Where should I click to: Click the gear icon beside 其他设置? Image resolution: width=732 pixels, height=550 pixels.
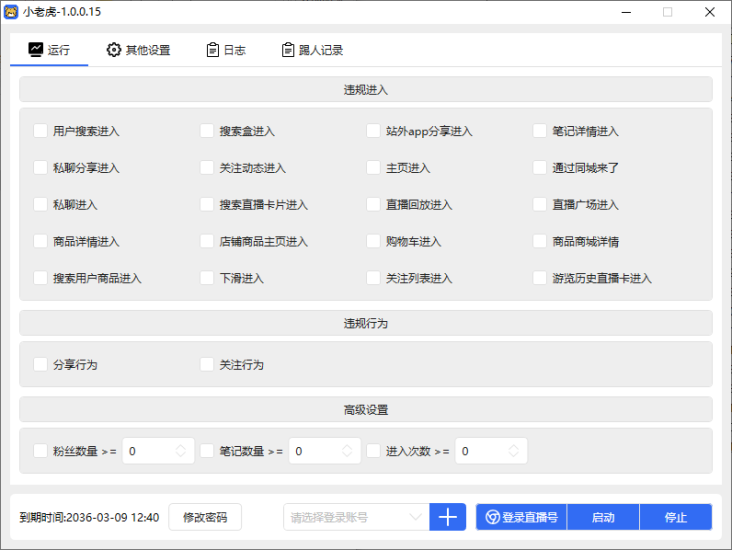tap(113, 49)
